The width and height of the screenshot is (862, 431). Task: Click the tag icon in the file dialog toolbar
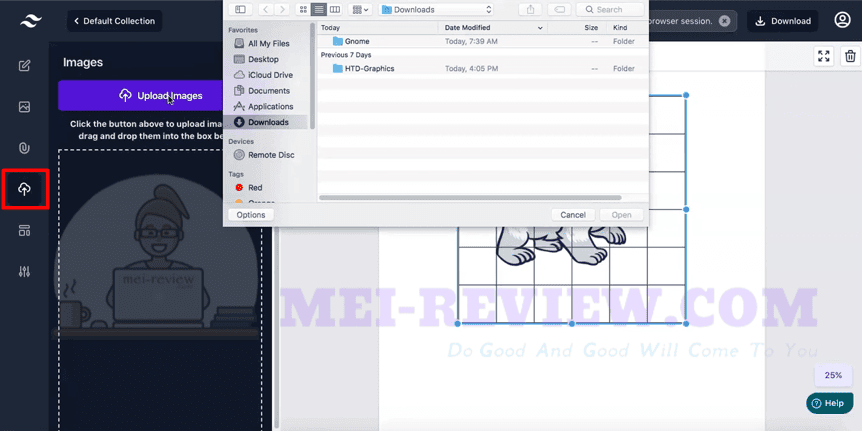pyautogui.click(x=560, y=9)
